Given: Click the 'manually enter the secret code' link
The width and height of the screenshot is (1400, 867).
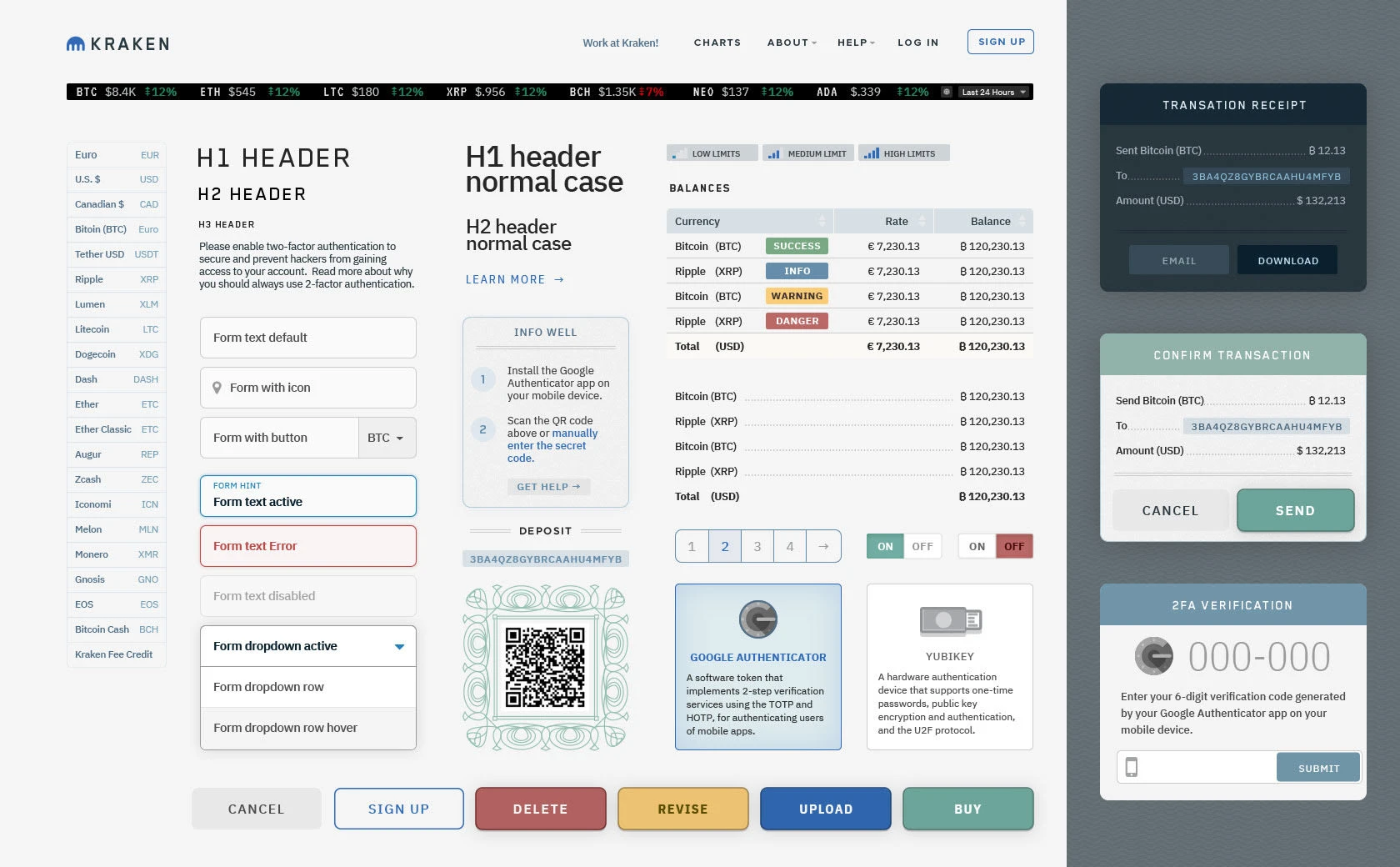Looking at the screenshot, I should click(552, 446).
